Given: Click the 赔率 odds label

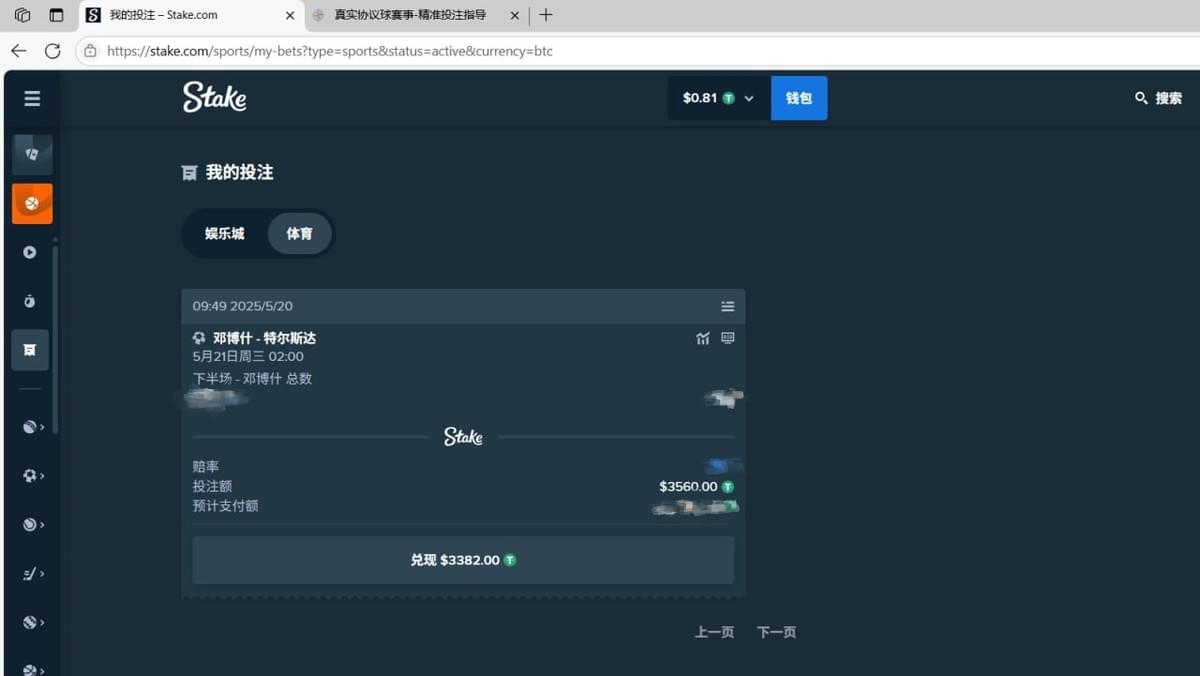Looking at the screenshot, I should pyautogui.click(x=206, y=467).
